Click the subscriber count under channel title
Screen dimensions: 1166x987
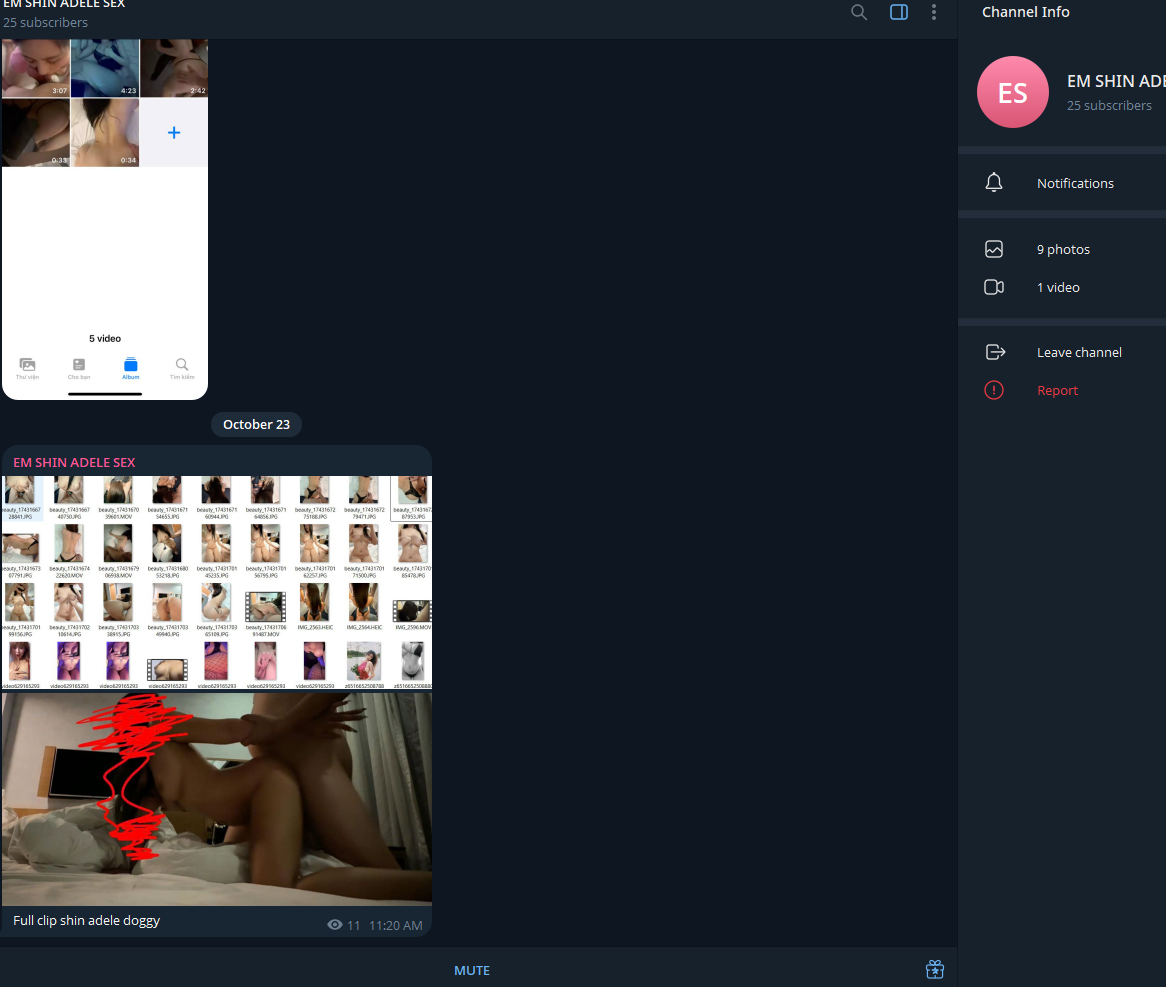point(45,22)
